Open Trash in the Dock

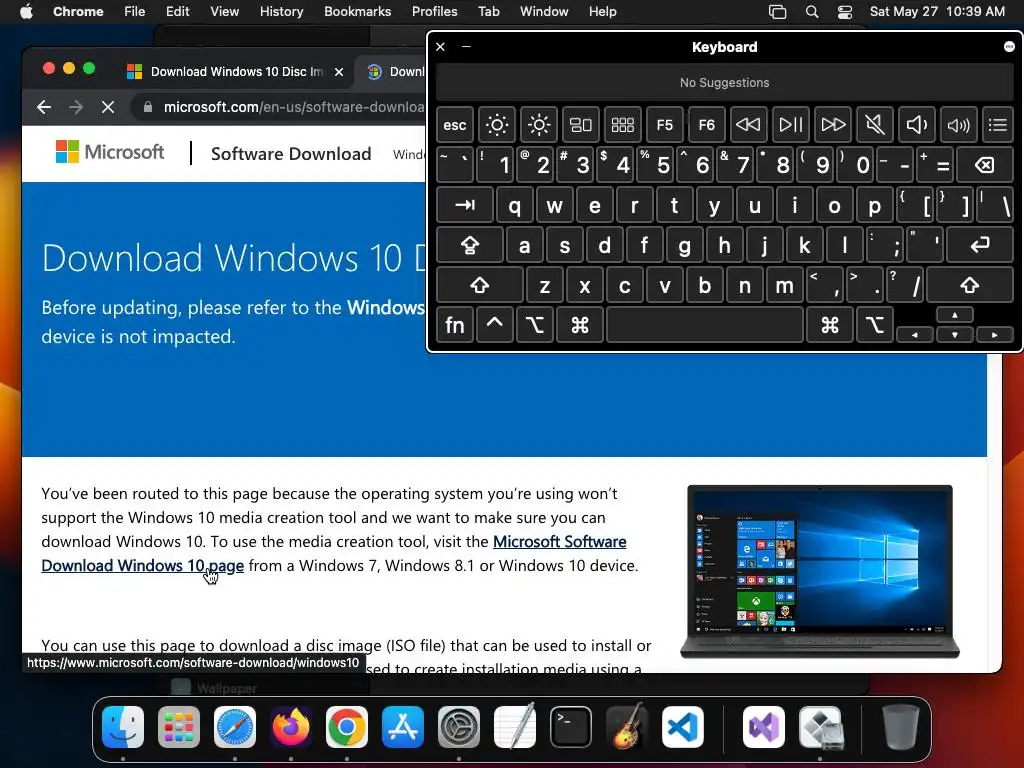pyautogui.click(x=901, y=727)
